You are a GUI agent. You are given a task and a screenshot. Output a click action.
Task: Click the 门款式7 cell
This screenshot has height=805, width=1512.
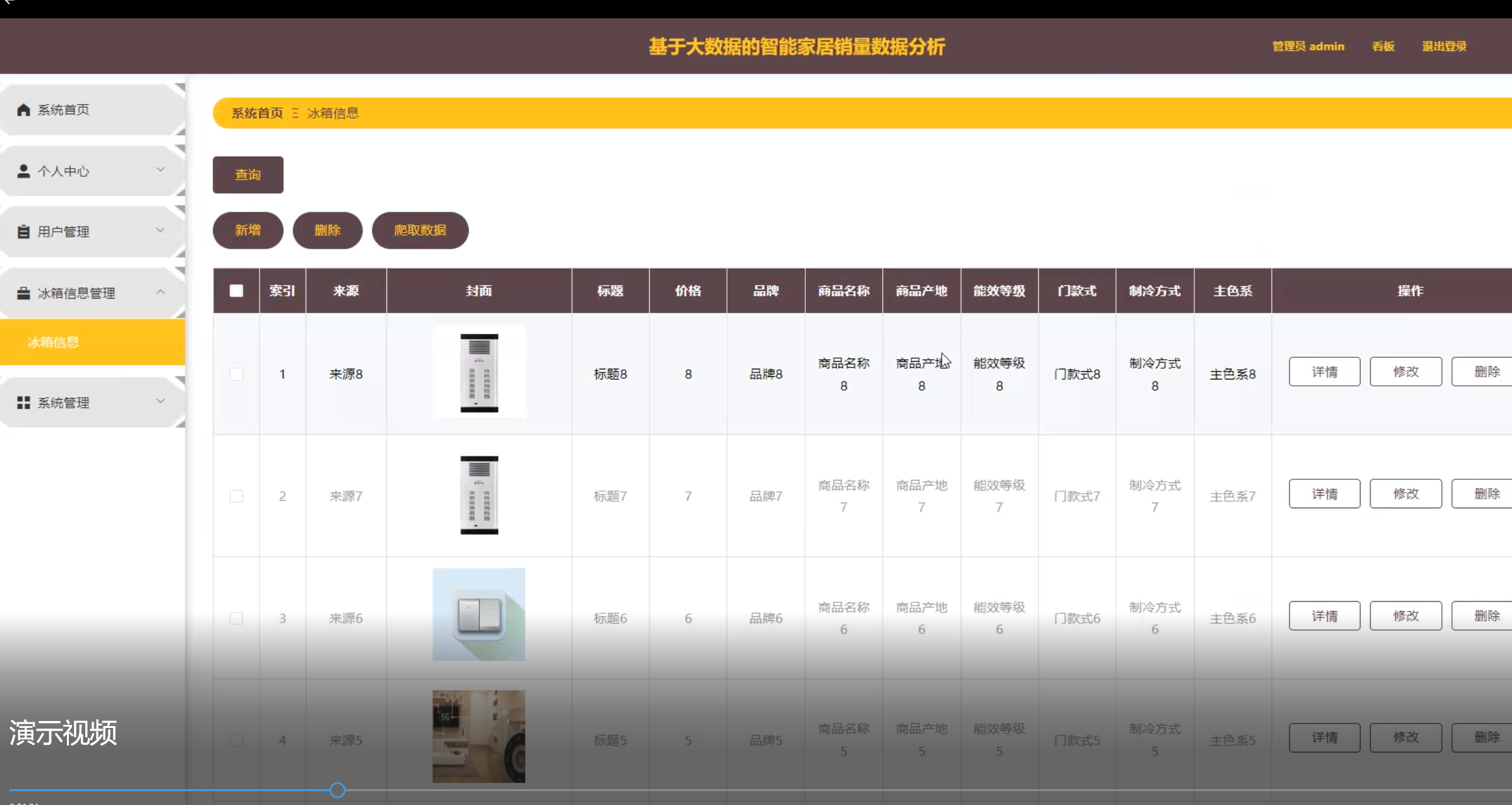coord(1077,496)
